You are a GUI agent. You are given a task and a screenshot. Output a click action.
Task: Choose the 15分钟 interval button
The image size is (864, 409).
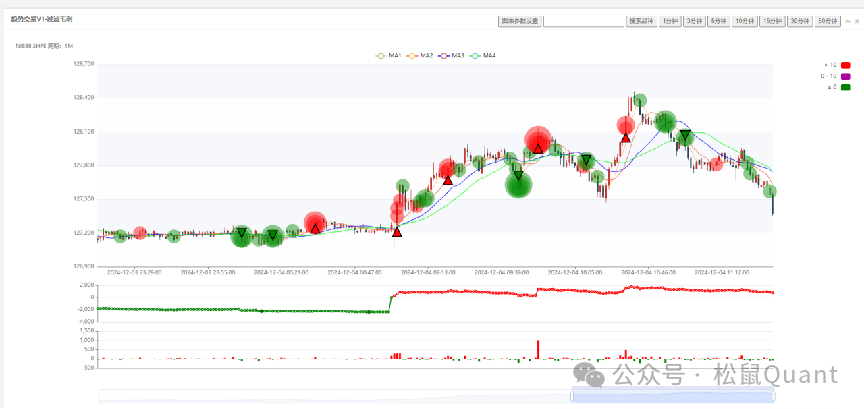[773, 20]
